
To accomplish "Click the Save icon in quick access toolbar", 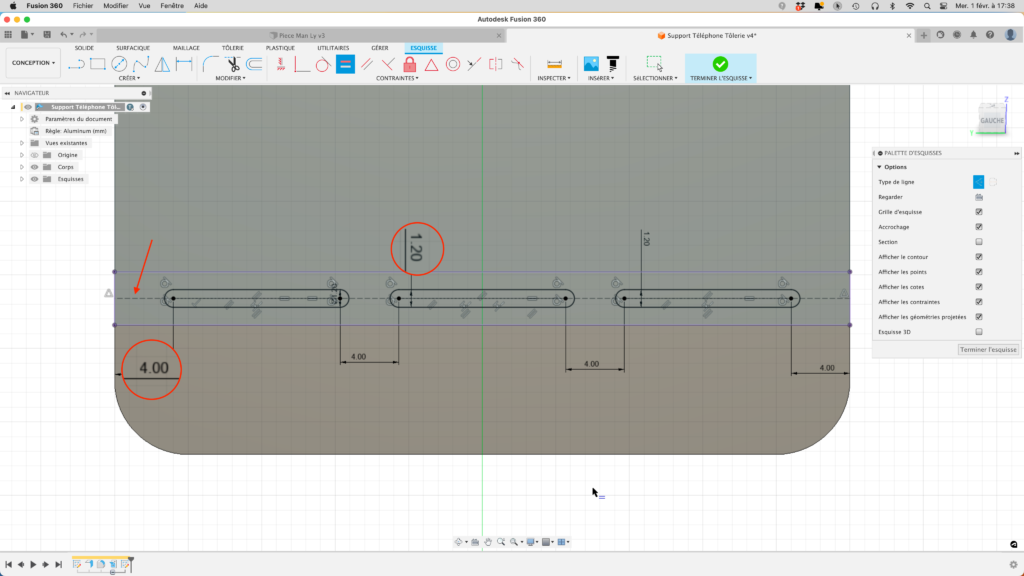I will tap(47, 35).
